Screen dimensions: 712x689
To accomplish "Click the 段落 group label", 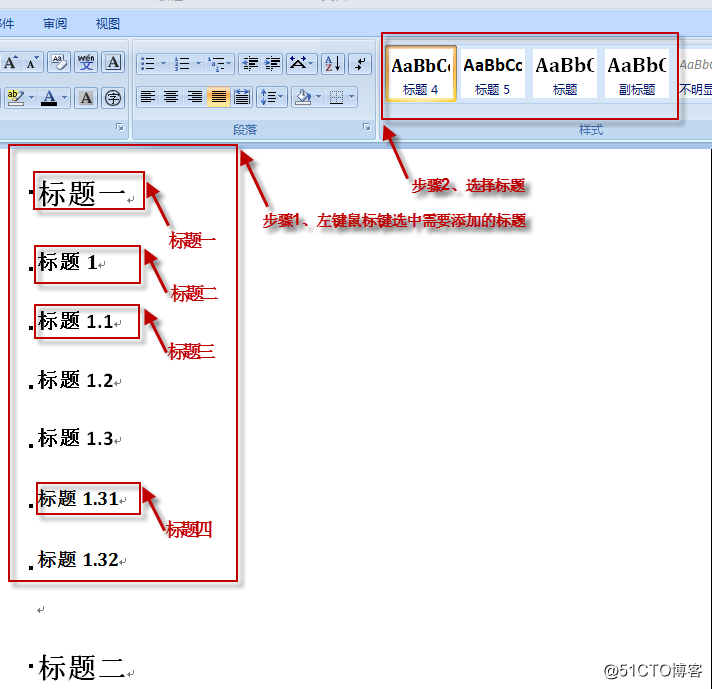I will 245,130.
